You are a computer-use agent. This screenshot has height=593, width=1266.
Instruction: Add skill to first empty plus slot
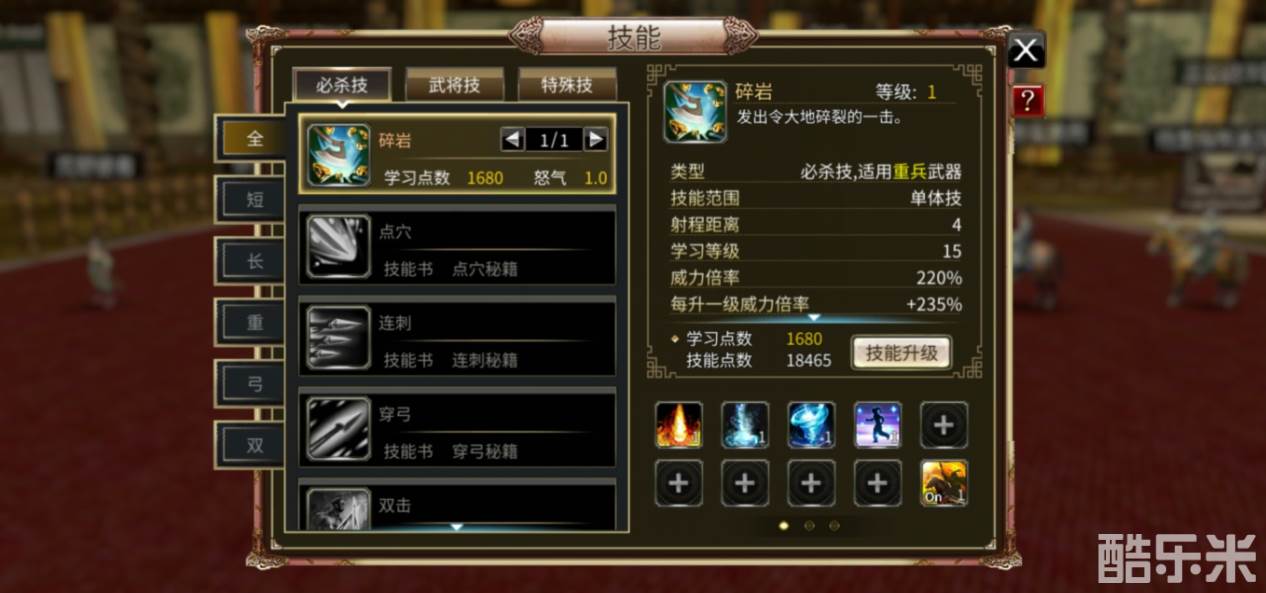coord(944,425)
